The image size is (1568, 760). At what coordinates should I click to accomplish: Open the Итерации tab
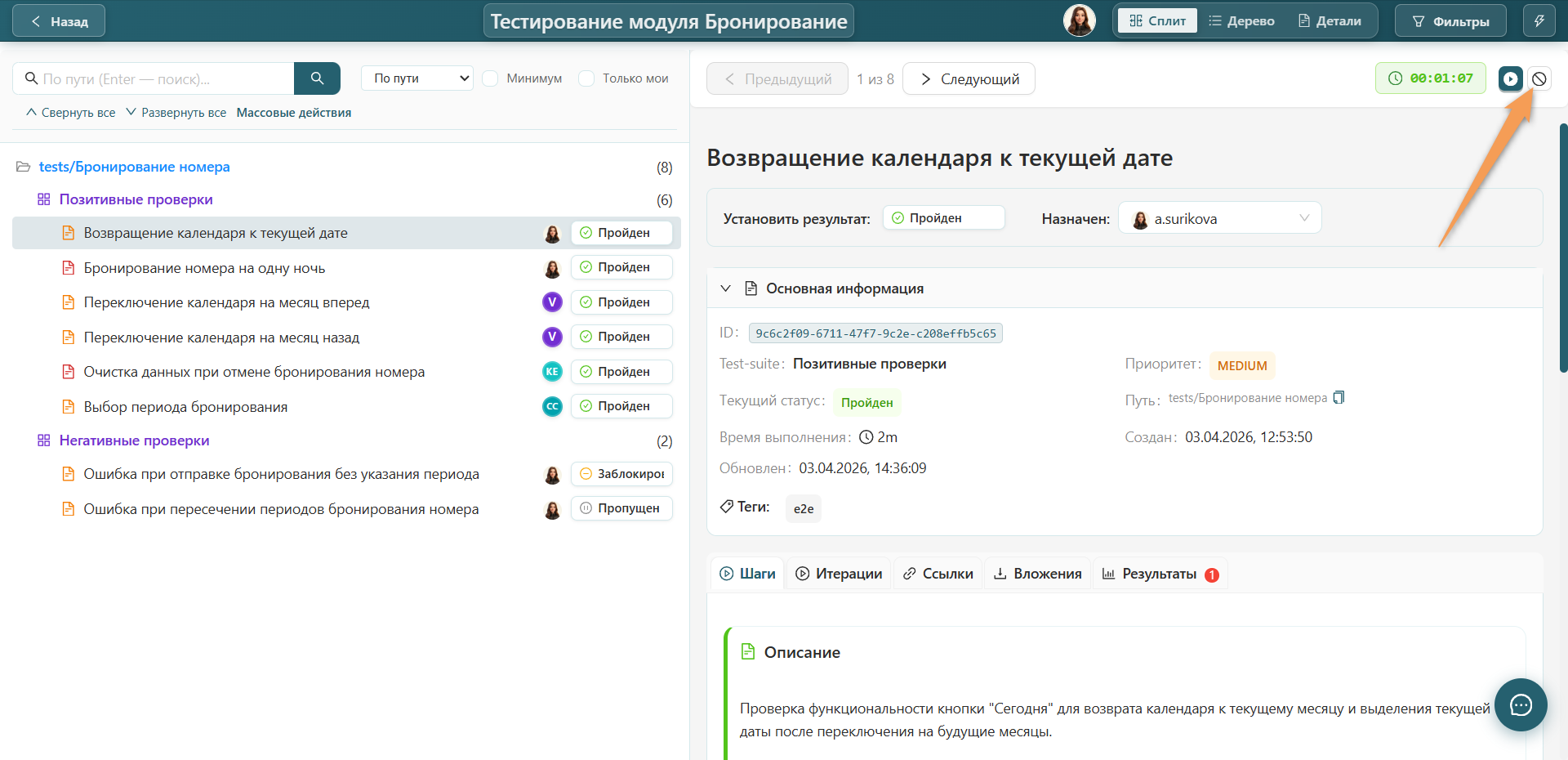(x=839, y=574)
